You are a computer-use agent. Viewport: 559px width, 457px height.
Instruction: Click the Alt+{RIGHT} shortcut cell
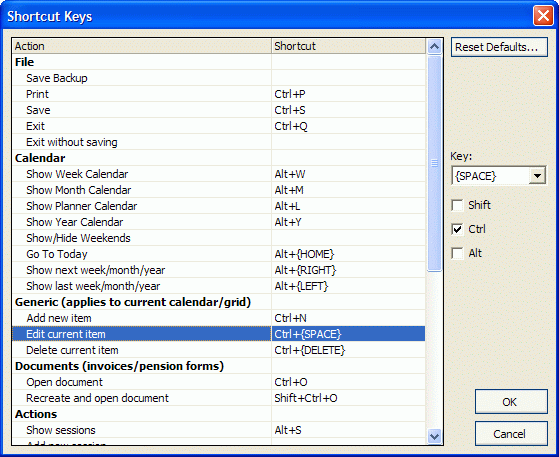tap(349, 270)
